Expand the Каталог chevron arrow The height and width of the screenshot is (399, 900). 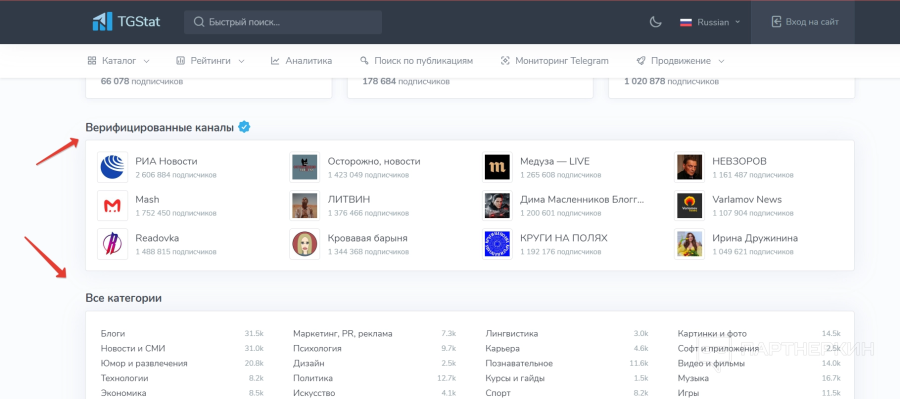click(x=146, y=61)
